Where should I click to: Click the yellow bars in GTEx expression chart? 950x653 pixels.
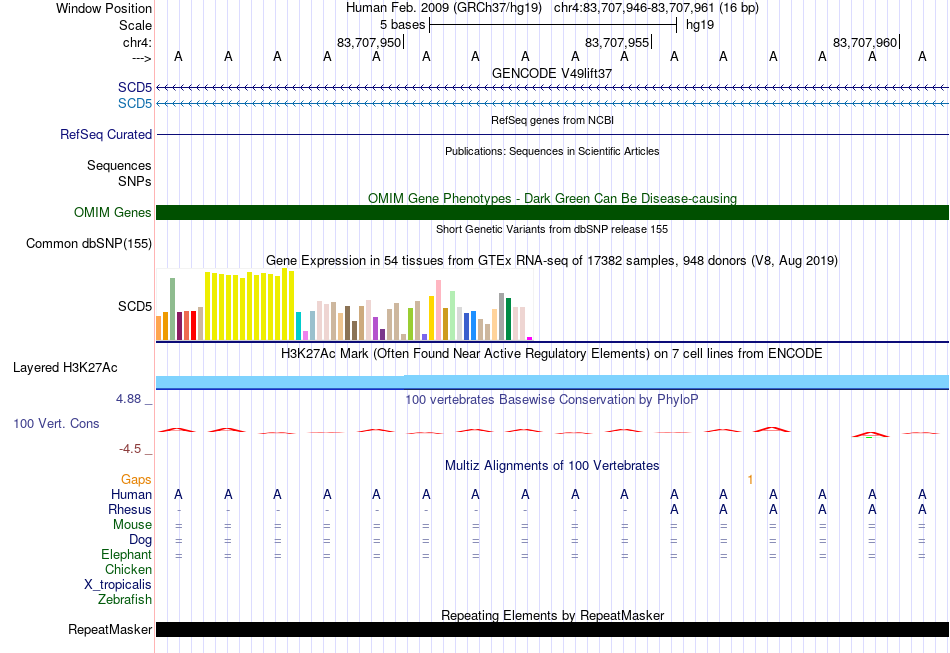point(250,305)
